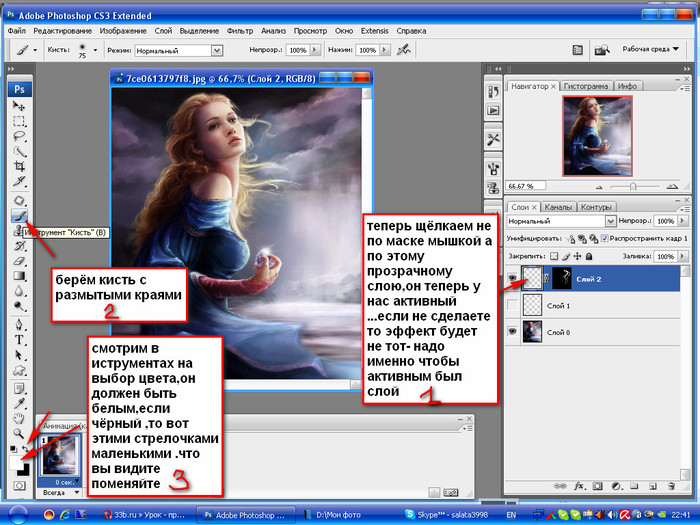Image resolution: width=700 pixels, height=525 pixels.
Task: Click the delete layer trash icon
Action: tap(671, 486)
